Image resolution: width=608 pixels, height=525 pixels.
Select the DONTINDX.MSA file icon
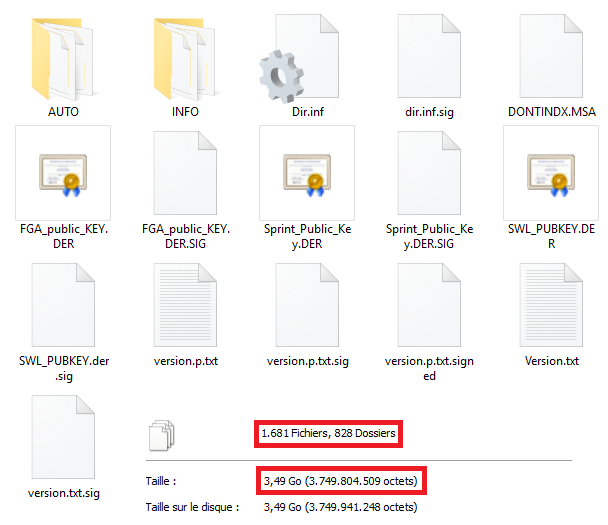pyautogui.click(x=551, y=56)
